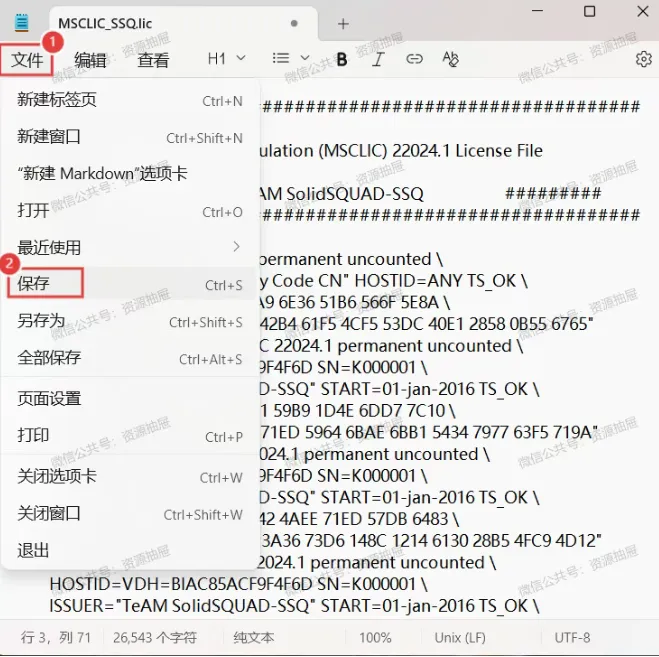Insert a link with link icon
The image size is (659, 657).
(x=414, y=59)
